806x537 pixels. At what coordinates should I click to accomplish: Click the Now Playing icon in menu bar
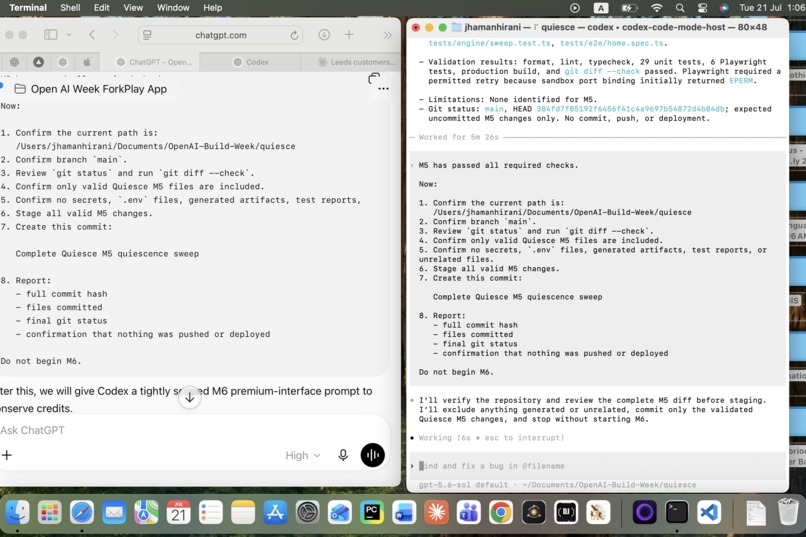pos(575,8)
